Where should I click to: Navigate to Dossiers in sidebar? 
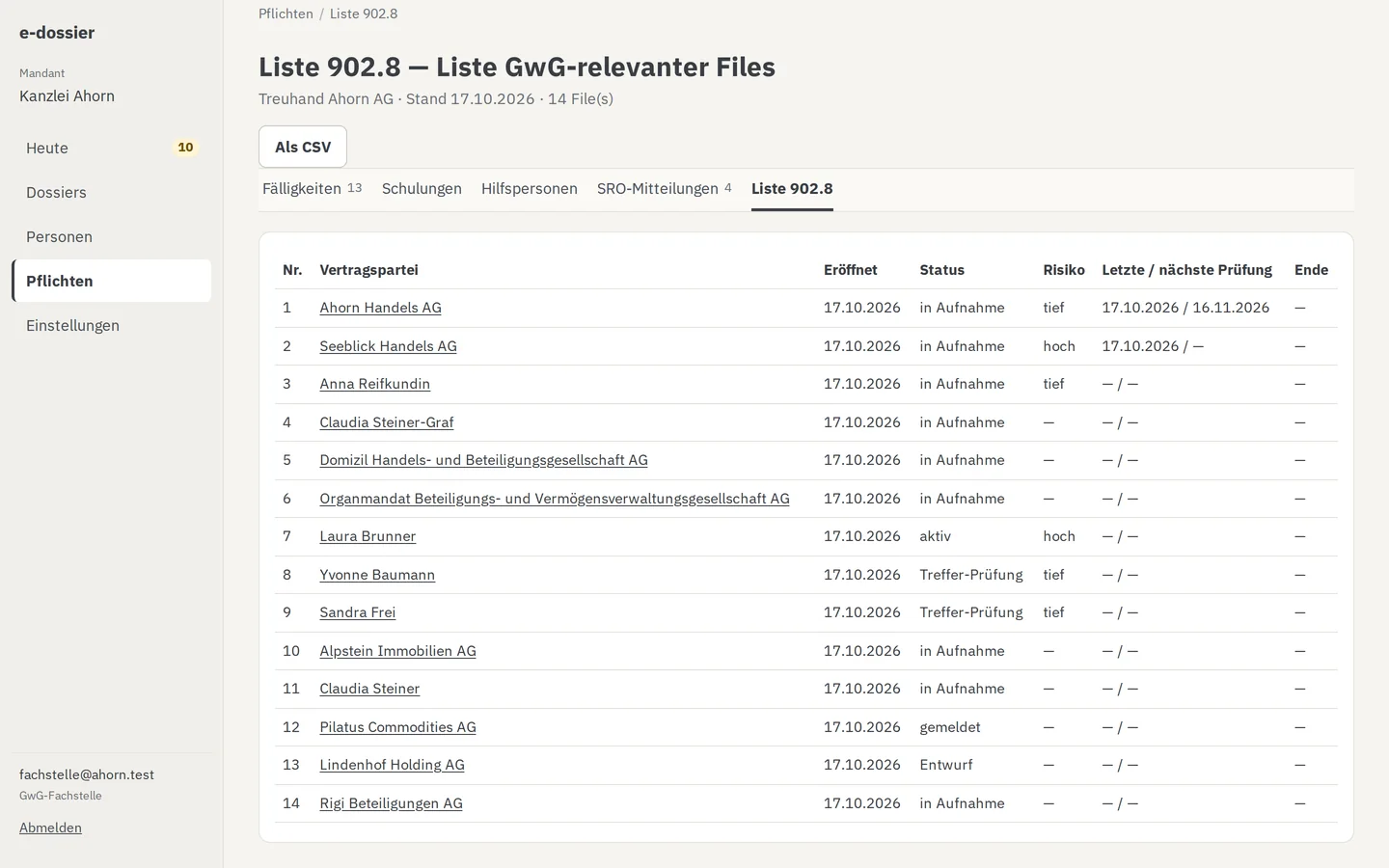(x=112, y=192)
